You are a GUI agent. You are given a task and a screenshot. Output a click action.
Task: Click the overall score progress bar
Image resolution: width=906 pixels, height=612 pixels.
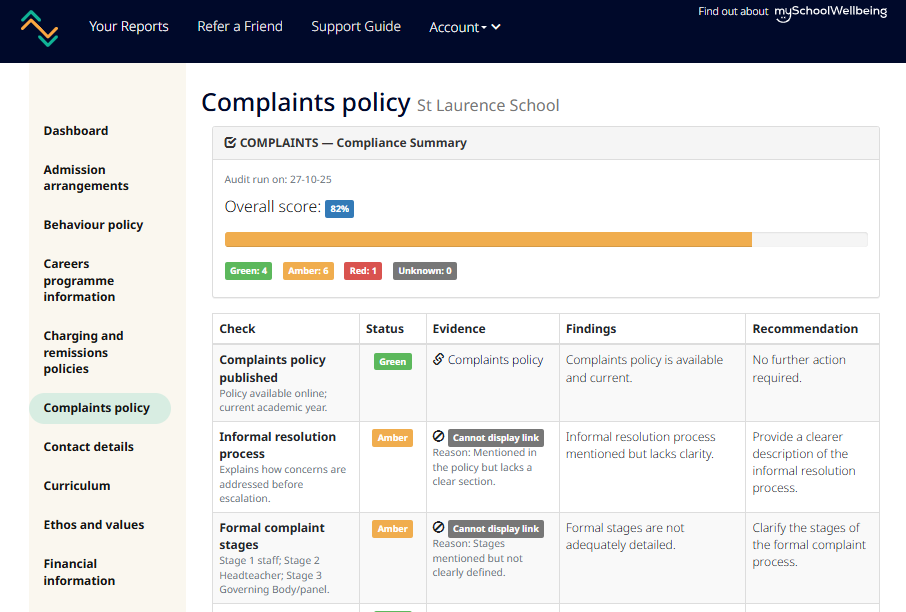coord(545,240)
